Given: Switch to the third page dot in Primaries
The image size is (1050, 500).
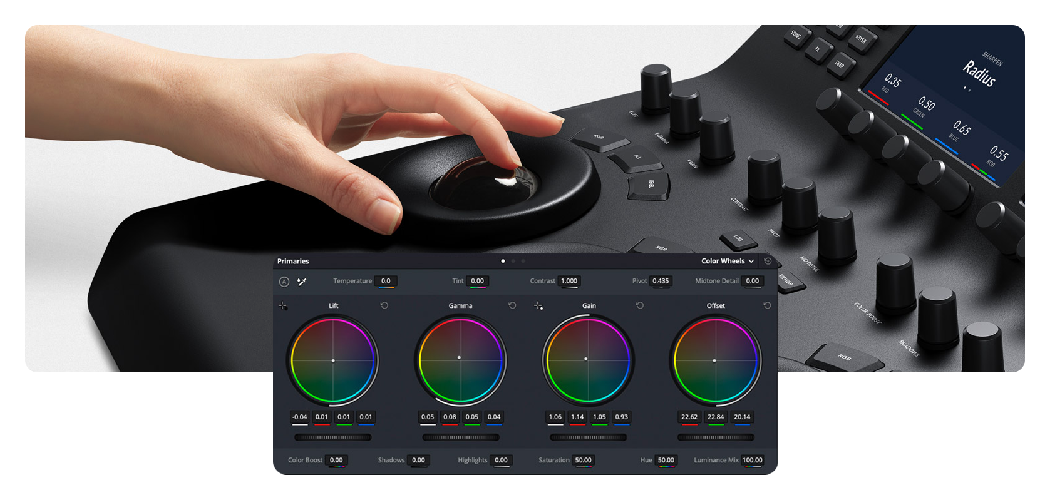Looking at the screenshot, I should coord(523,261).
